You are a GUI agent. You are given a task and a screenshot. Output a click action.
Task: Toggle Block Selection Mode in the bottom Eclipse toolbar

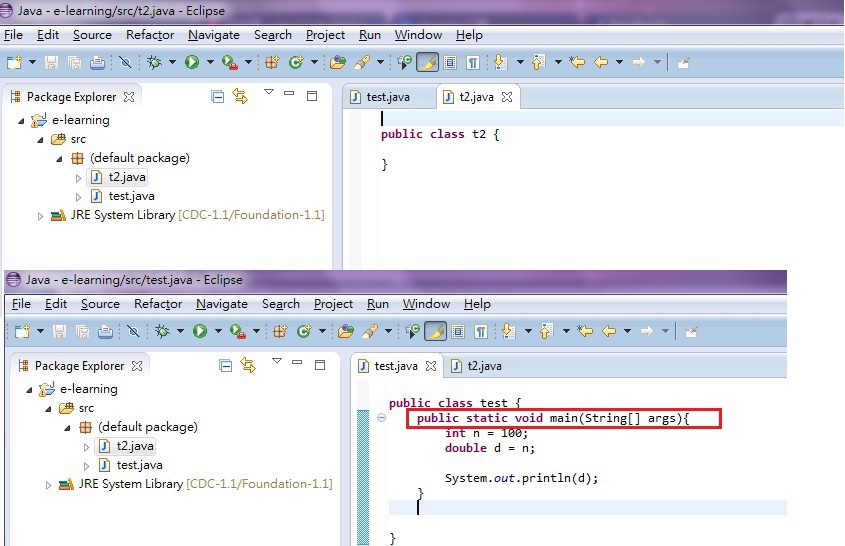pos(458,331)
